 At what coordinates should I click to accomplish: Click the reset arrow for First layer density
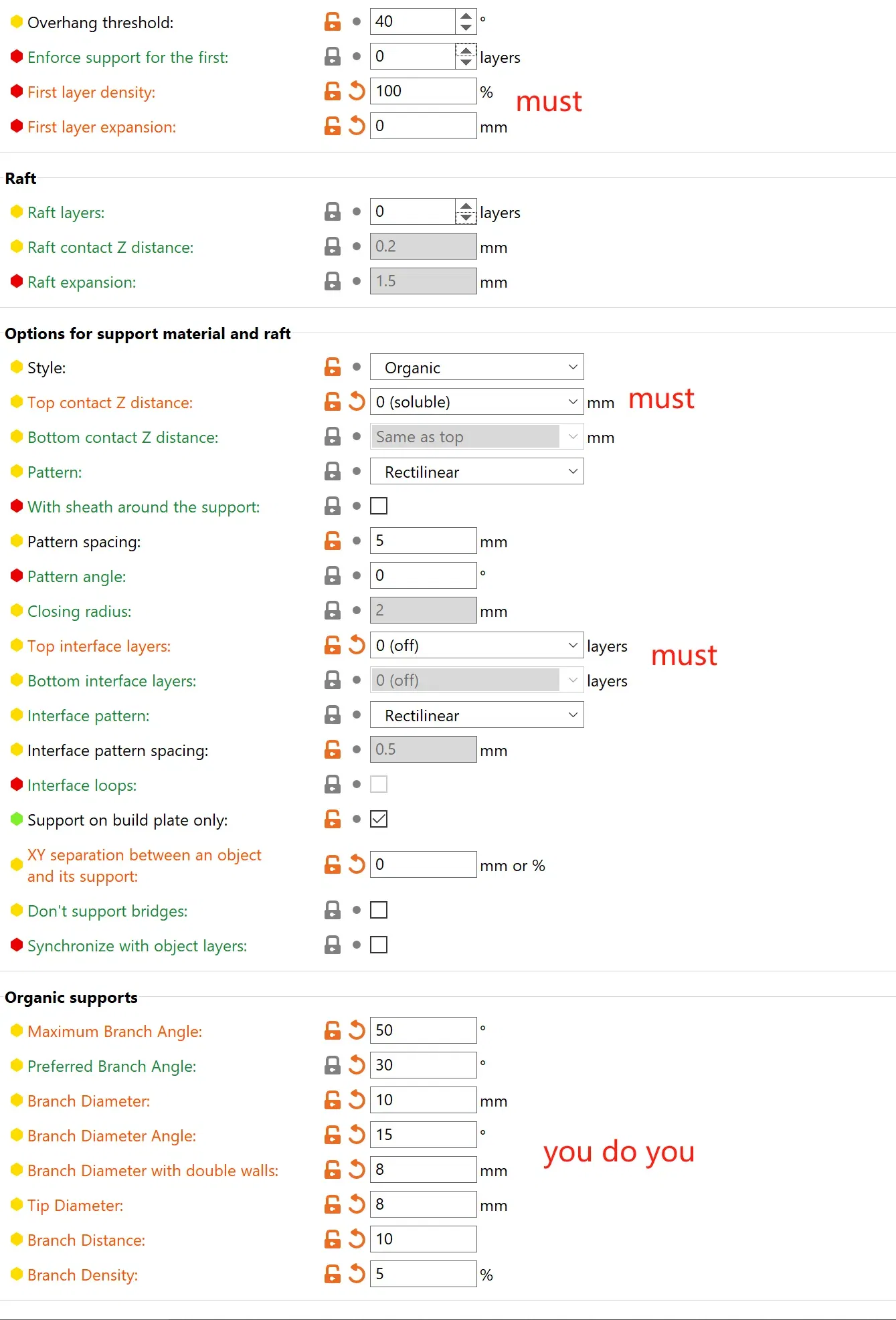point(357,91)
